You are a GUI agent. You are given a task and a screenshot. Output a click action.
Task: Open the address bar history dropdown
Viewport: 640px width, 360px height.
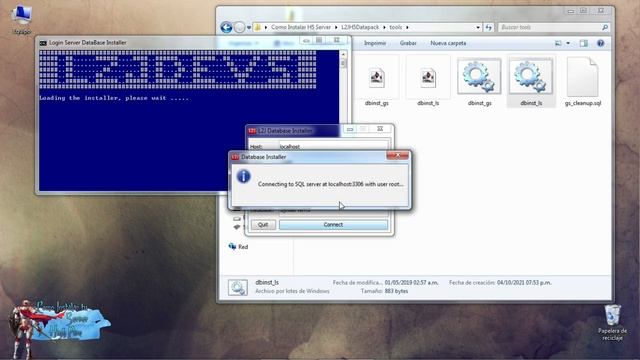click(478, 27)
